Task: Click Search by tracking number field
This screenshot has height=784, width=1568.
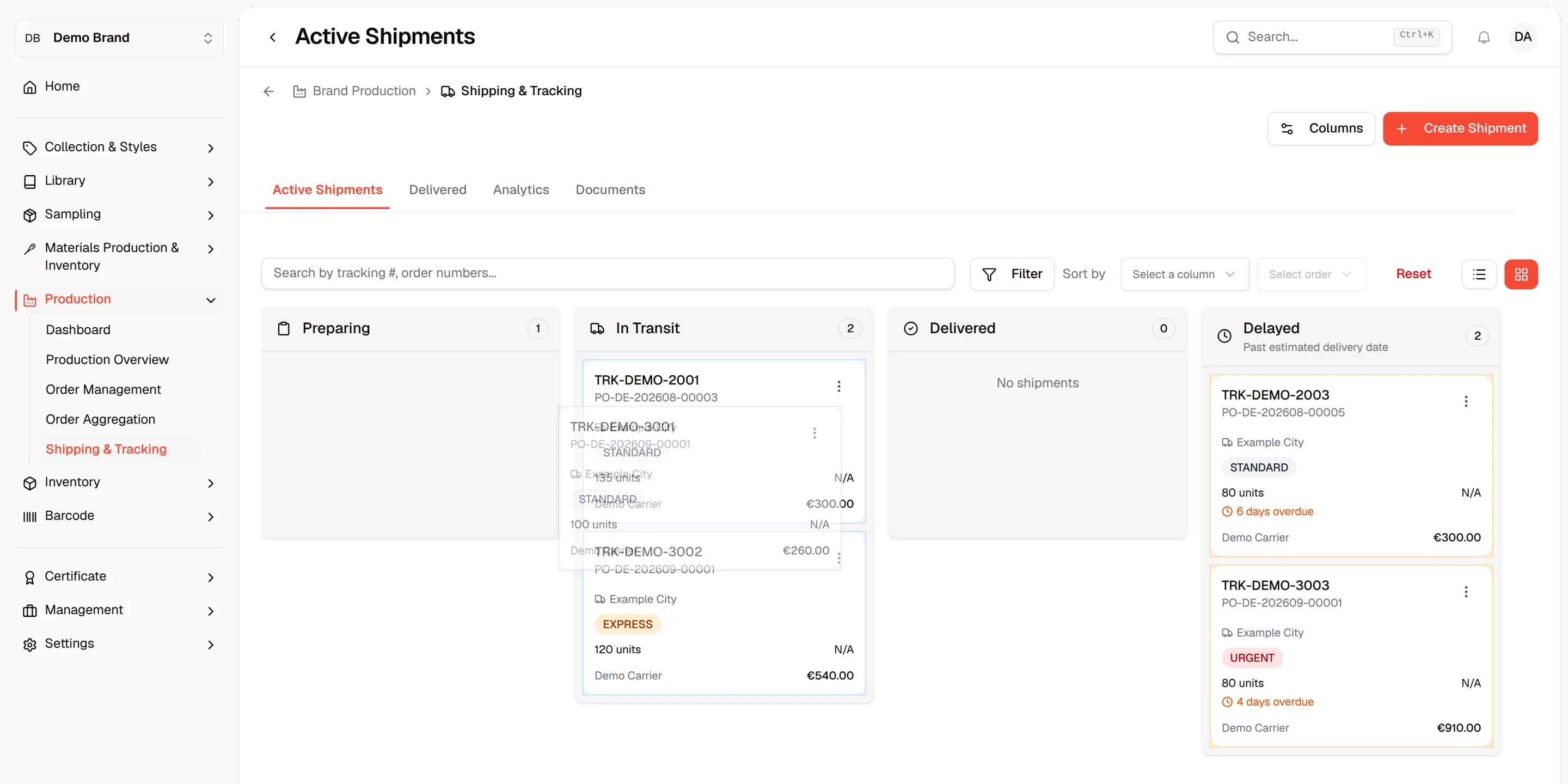Action: 607,273
